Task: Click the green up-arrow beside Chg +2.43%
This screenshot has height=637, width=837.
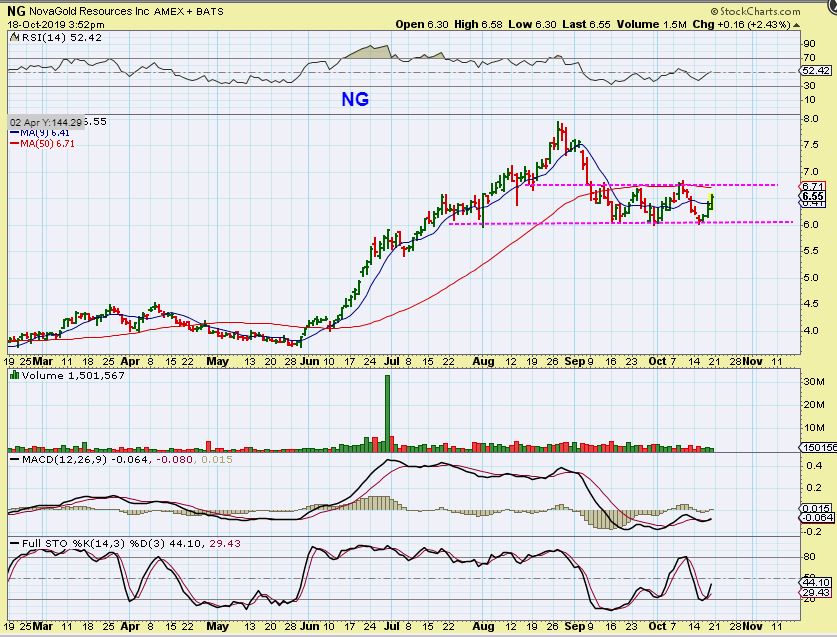Action: click(x=796, y=25)
